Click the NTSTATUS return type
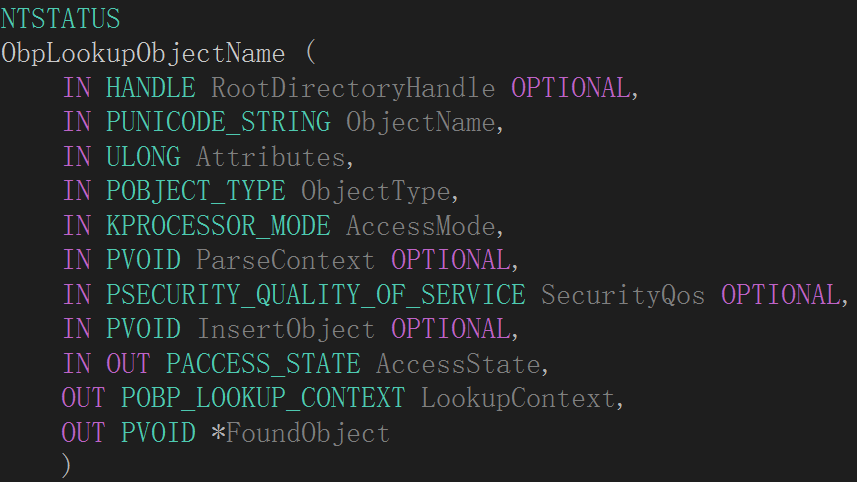This screenshot has height=482, width=857. [60, 19]
